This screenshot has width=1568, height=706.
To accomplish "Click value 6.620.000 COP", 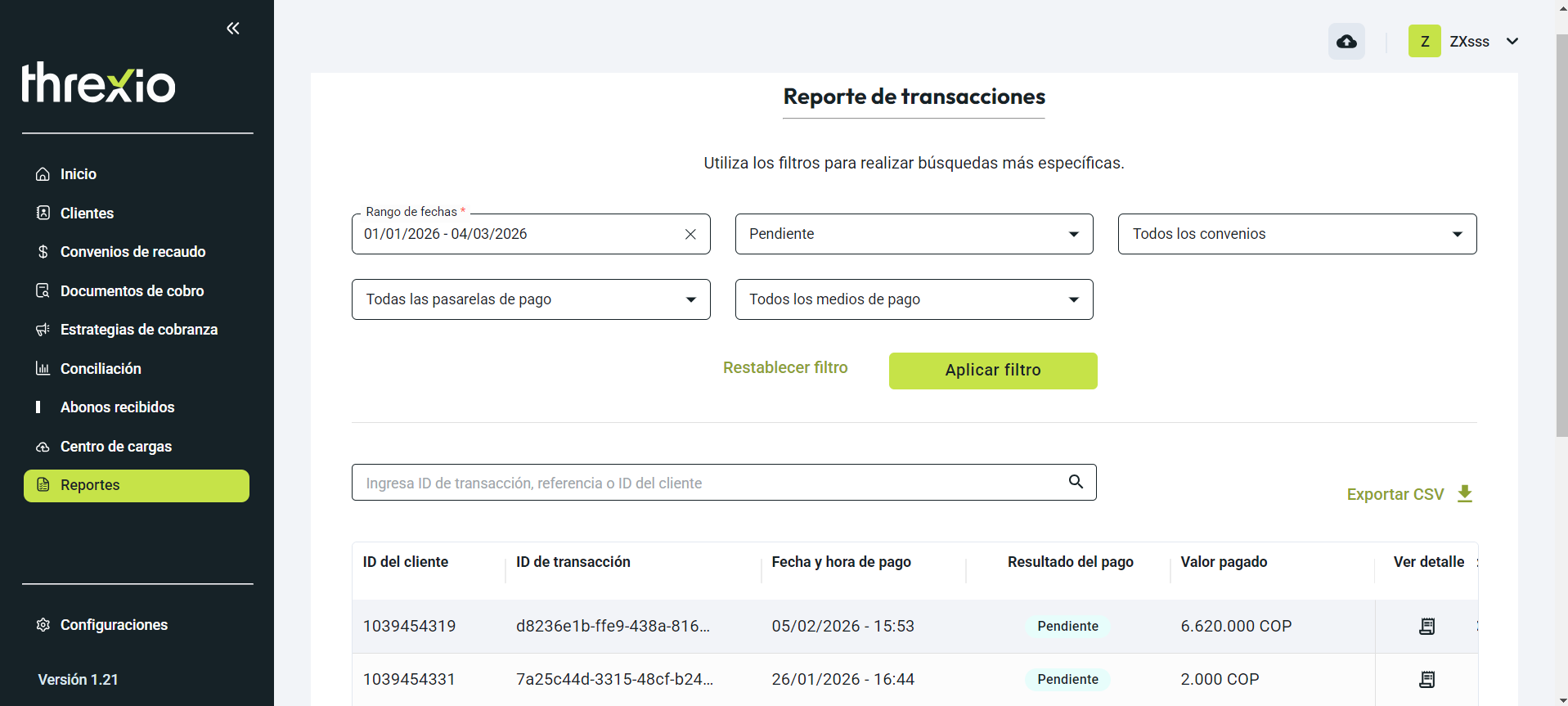I will pos(1236,627).
